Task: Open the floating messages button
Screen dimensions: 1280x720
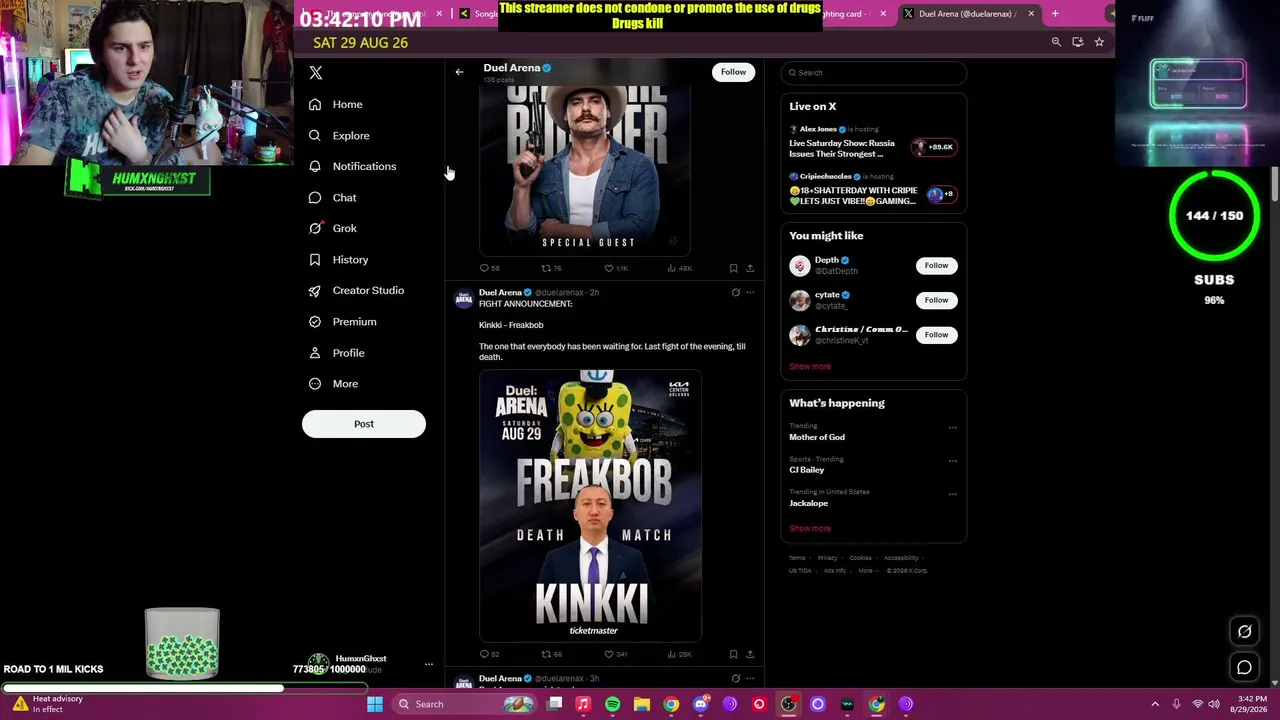Action: pos(1245,667)
